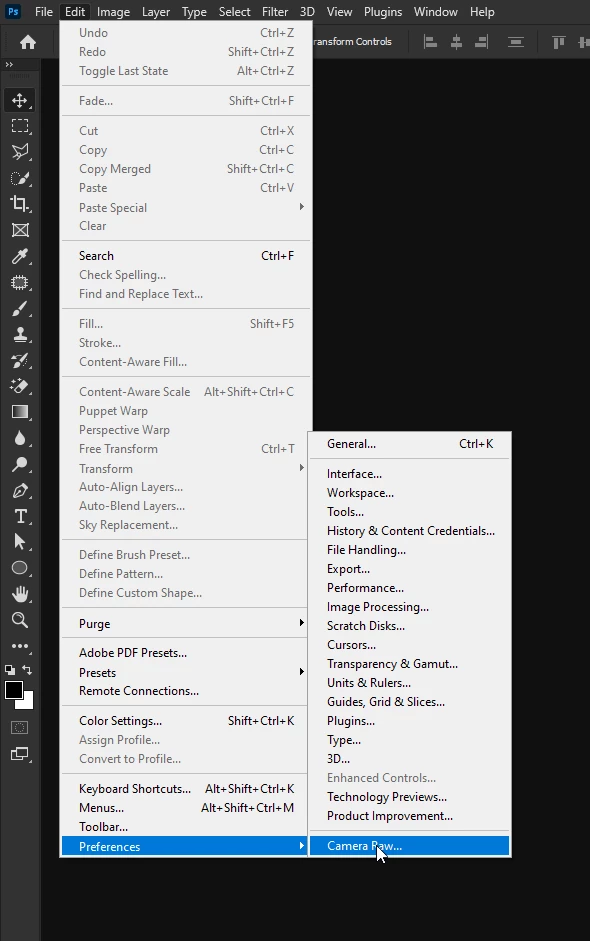Screen dimensions: 590x941
Task: Click the Photoshop Ps logo
Action: (13, 11)
